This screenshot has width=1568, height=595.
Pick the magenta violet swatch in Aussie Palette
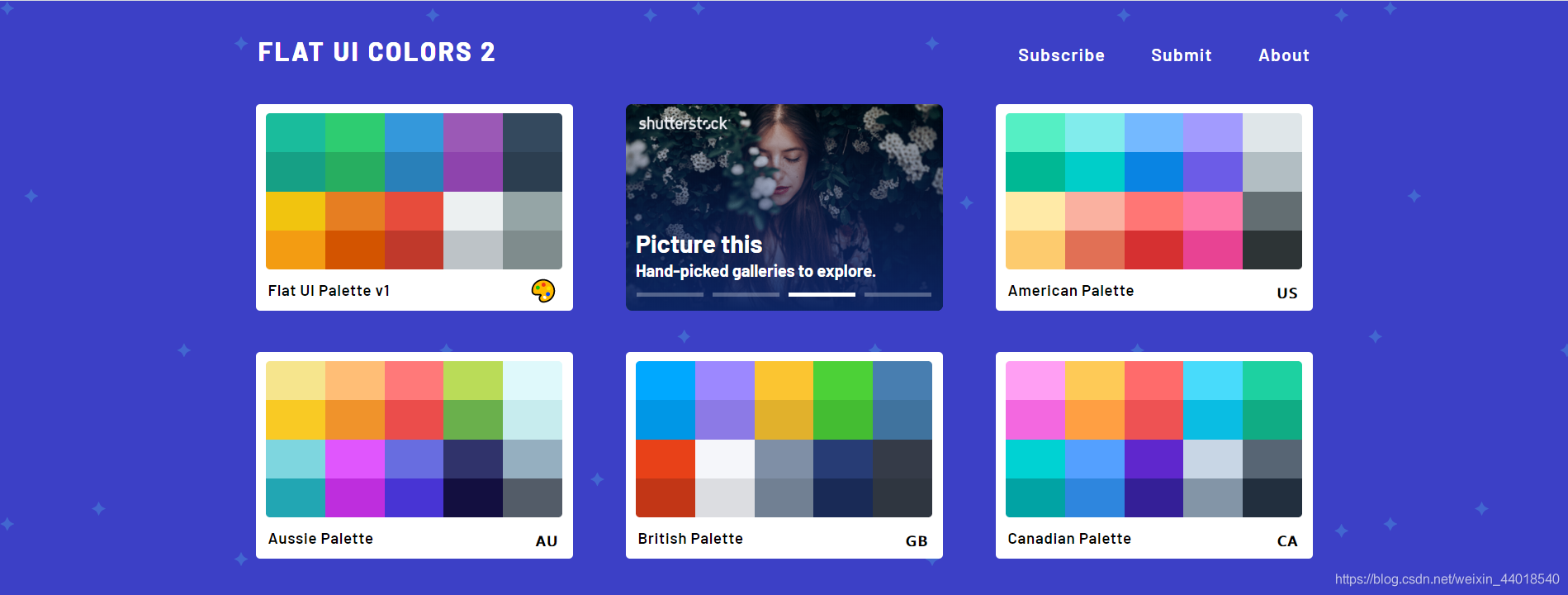point(355,459)
